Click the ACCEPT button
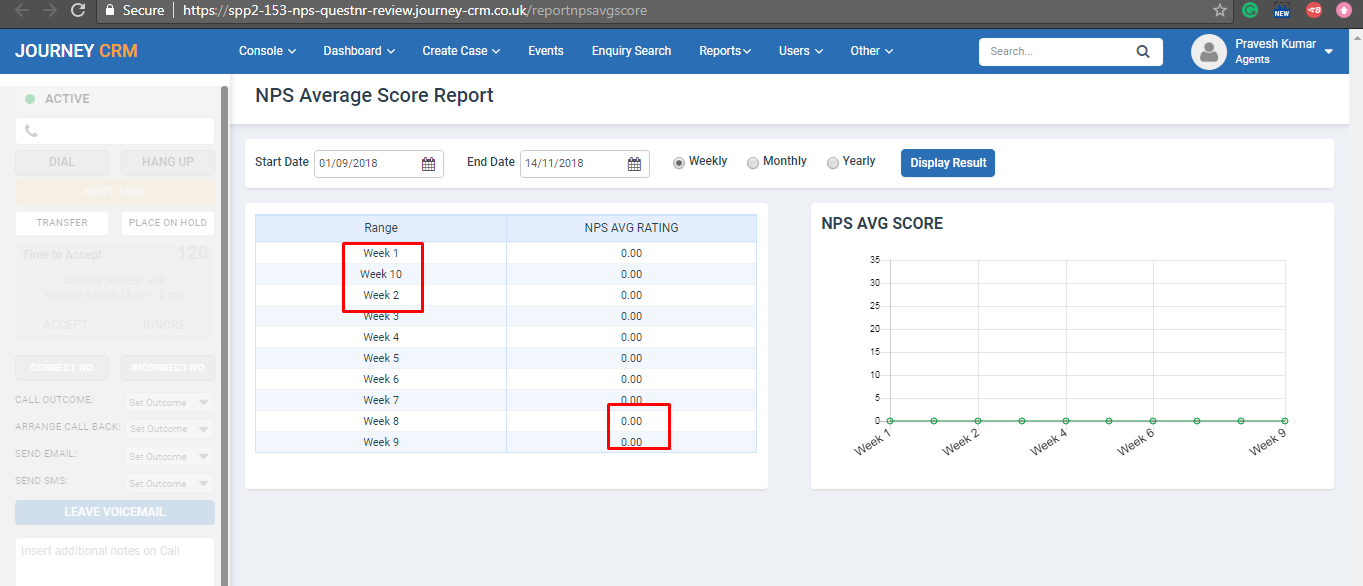1363x586 pixels. [x=66, y=325]
